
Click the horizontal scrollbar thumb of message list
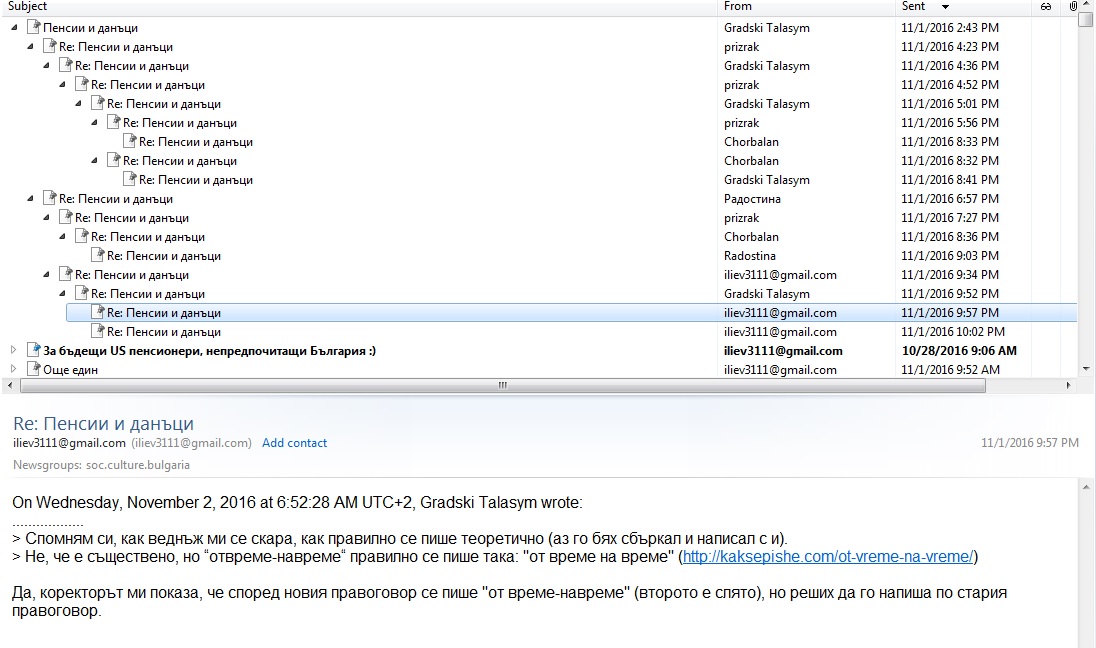503,385
